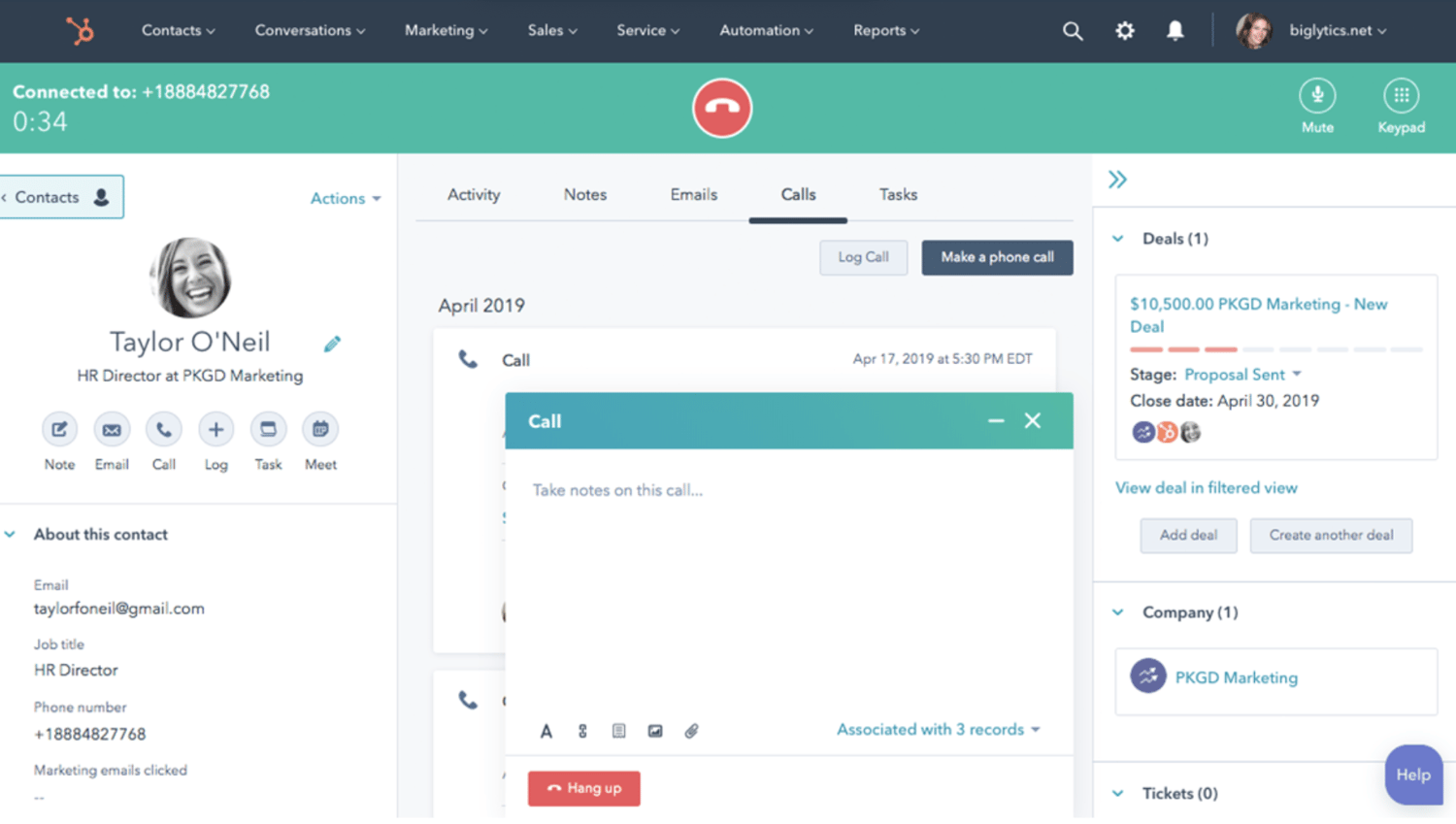Click the Log activity icon
The height and width of the screenshot is (824, 1456).
coord(215,430)
